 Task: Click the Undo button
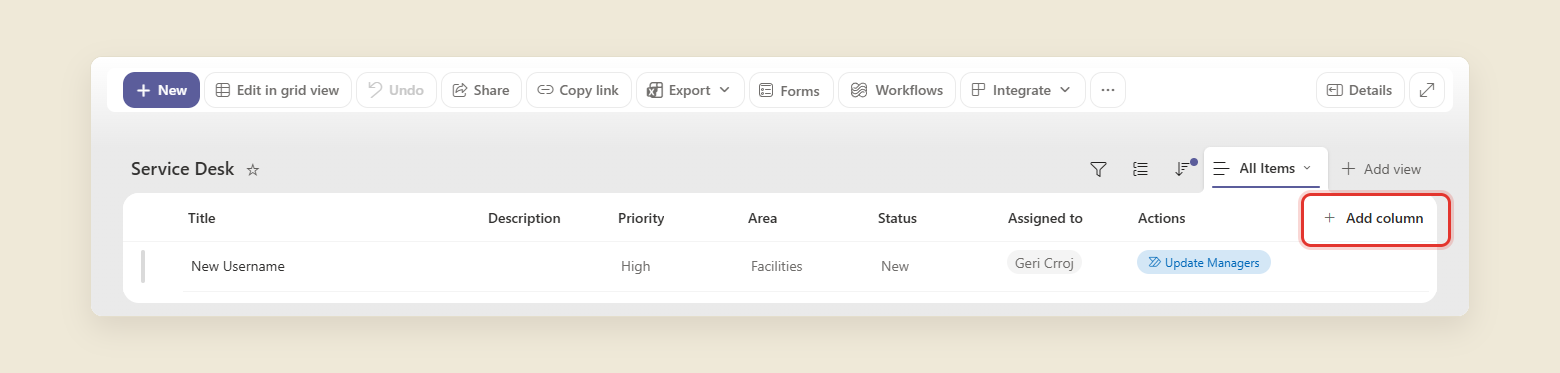tap(396, 90)
